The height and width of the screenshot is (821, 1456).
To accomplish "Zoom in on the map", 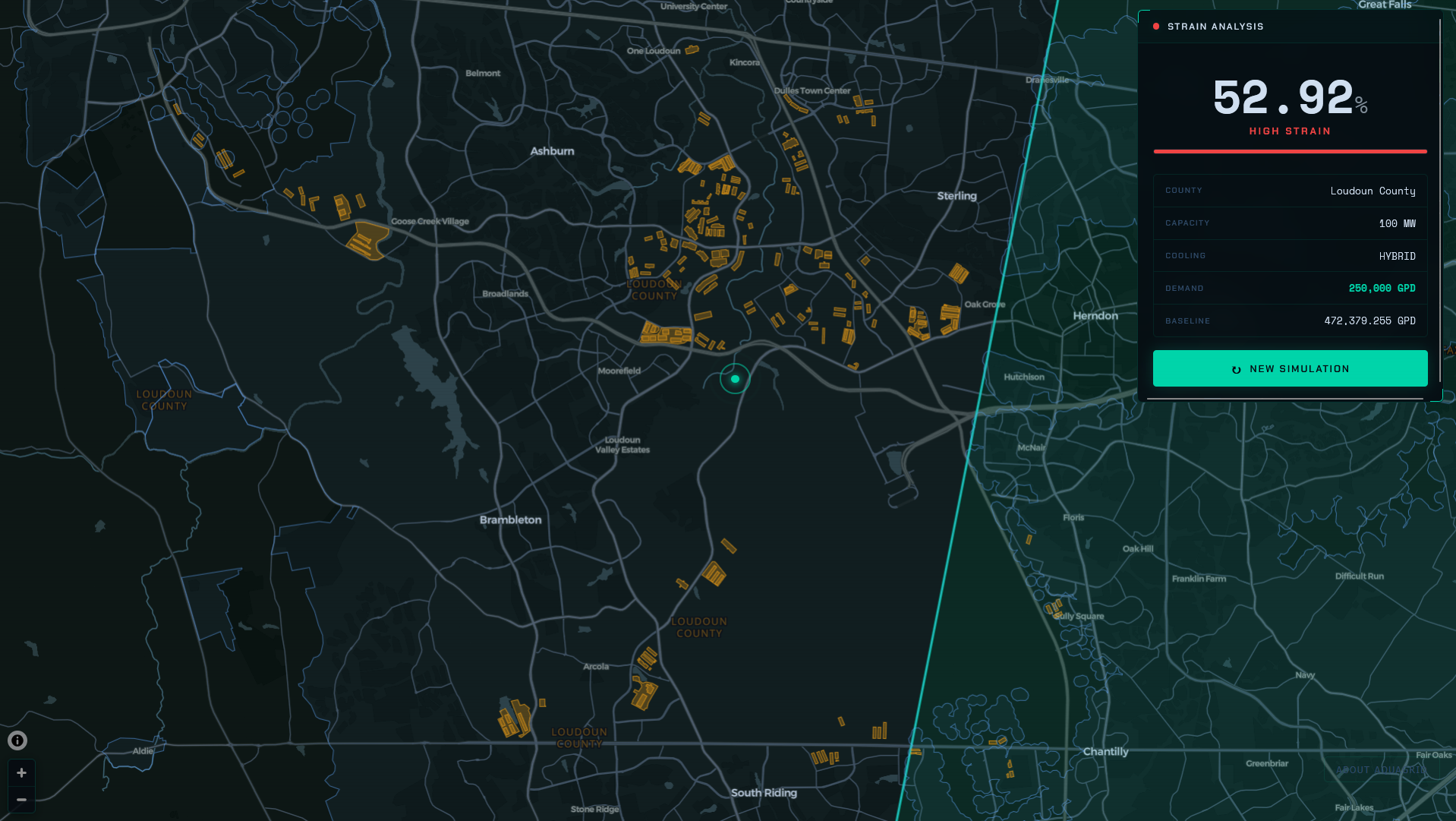I will [x=21, y=772].
